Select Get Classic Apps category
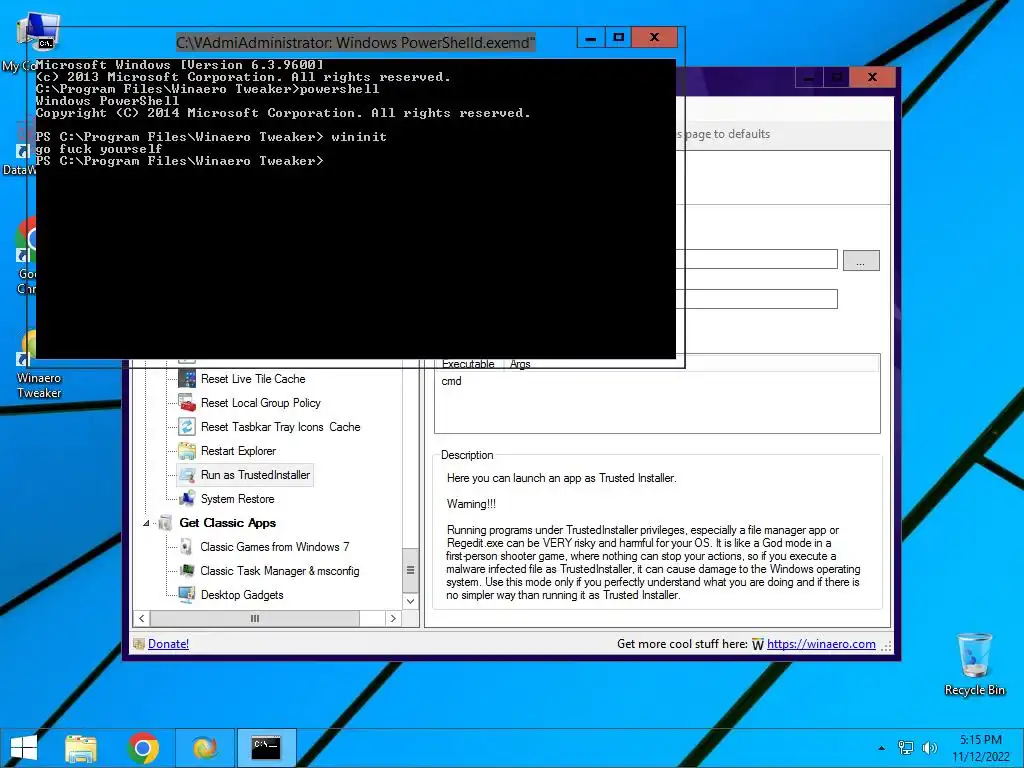1024x768 pixels. [227, 523]
